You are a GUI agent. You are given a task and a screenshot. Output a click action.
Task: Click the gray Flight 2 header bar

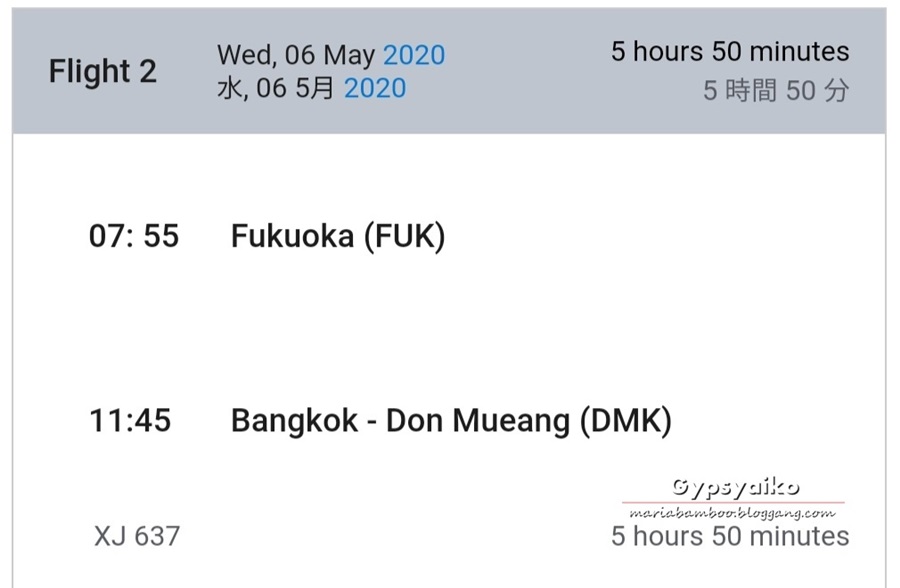point(449,71)
